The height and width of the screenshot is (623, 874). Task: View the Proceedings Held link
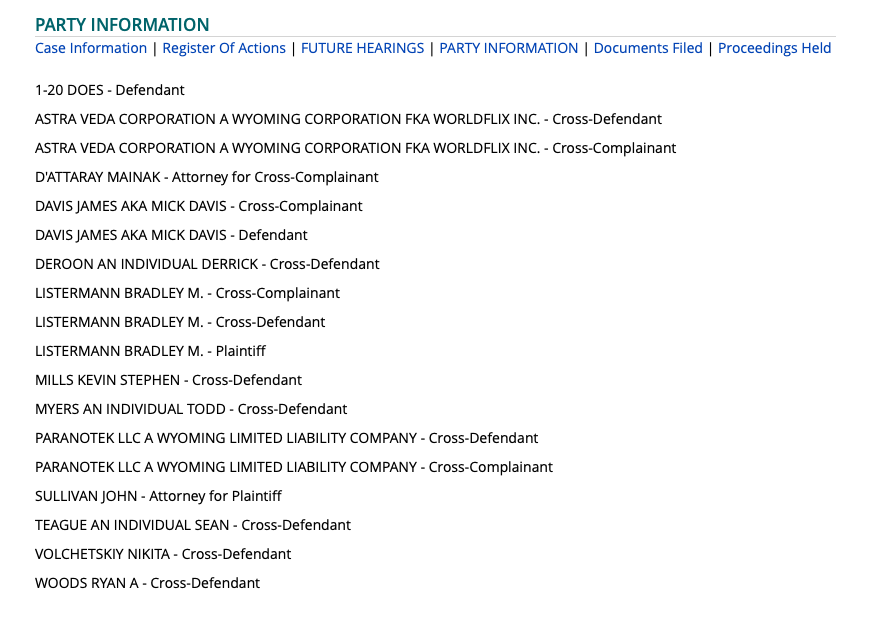click(774, 48)
